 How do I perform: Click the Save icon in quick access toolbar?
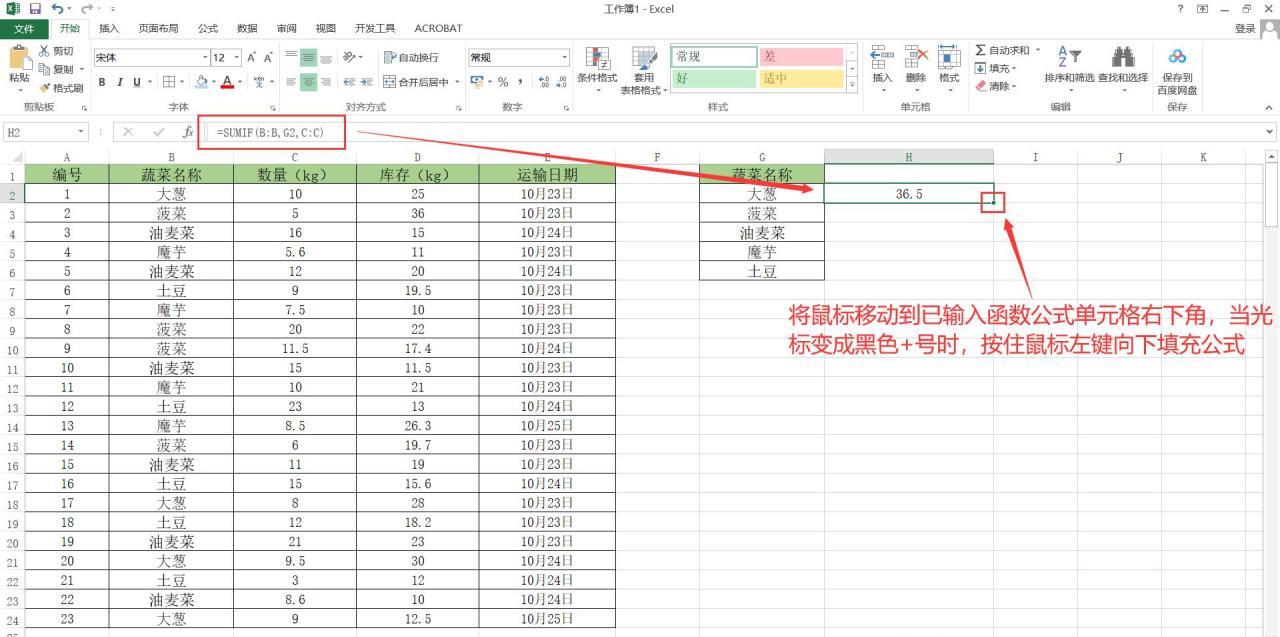click(34, 9)
